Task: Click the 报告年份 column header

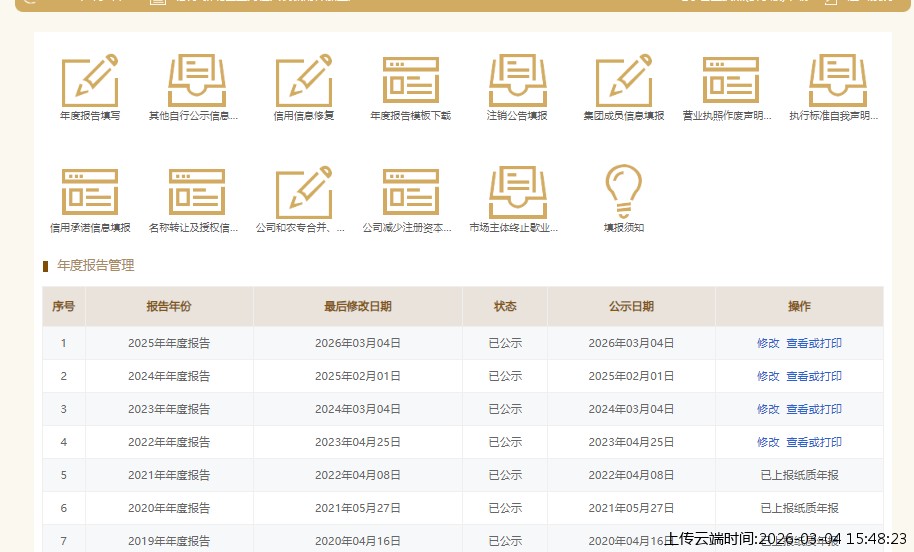Action: (x=169, y=306)
